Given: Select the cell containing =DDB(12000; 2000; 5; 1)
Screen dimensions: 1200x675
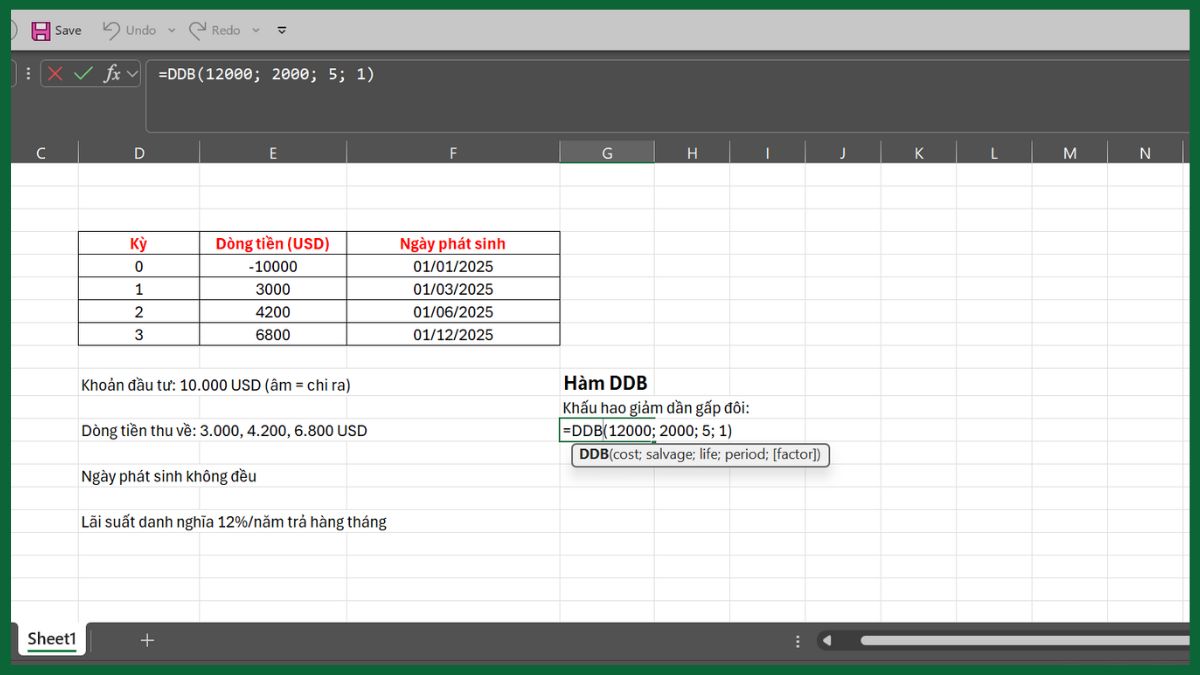Looking at the screenshot, I should (607, 430).
